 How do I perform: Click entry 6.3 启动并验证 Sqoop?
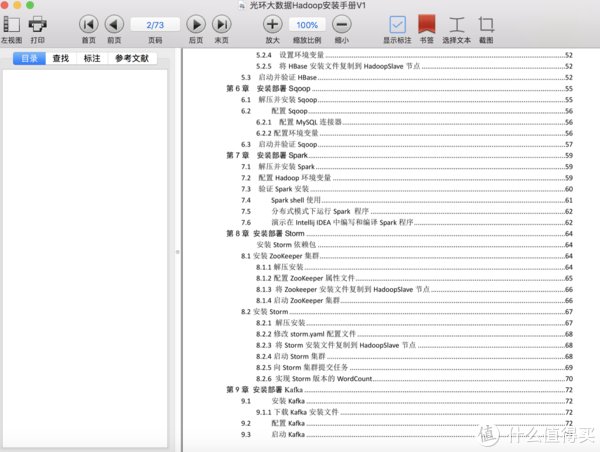point(407,144)
